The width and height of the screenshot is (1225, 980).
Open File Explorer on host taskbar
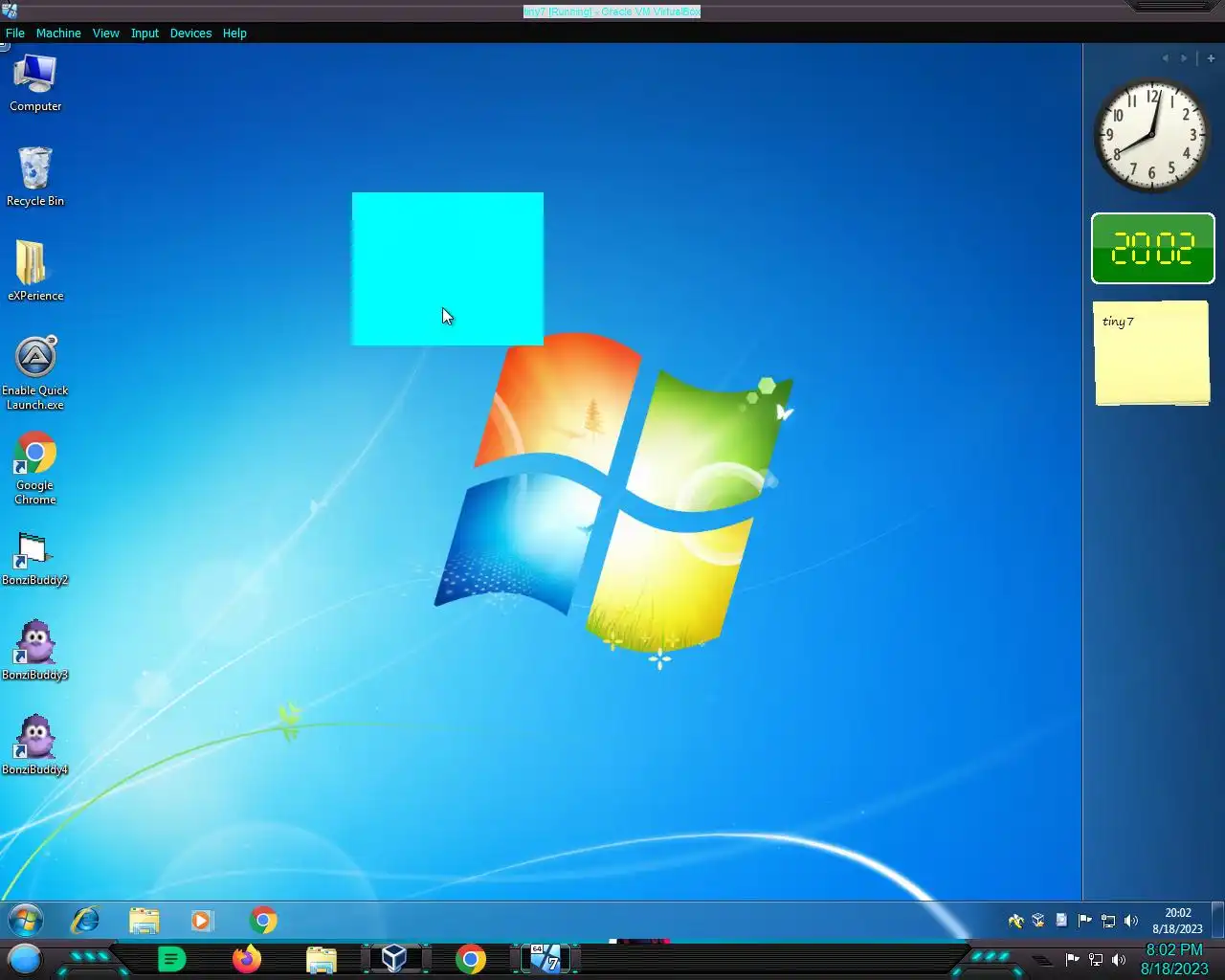[321, 959]
